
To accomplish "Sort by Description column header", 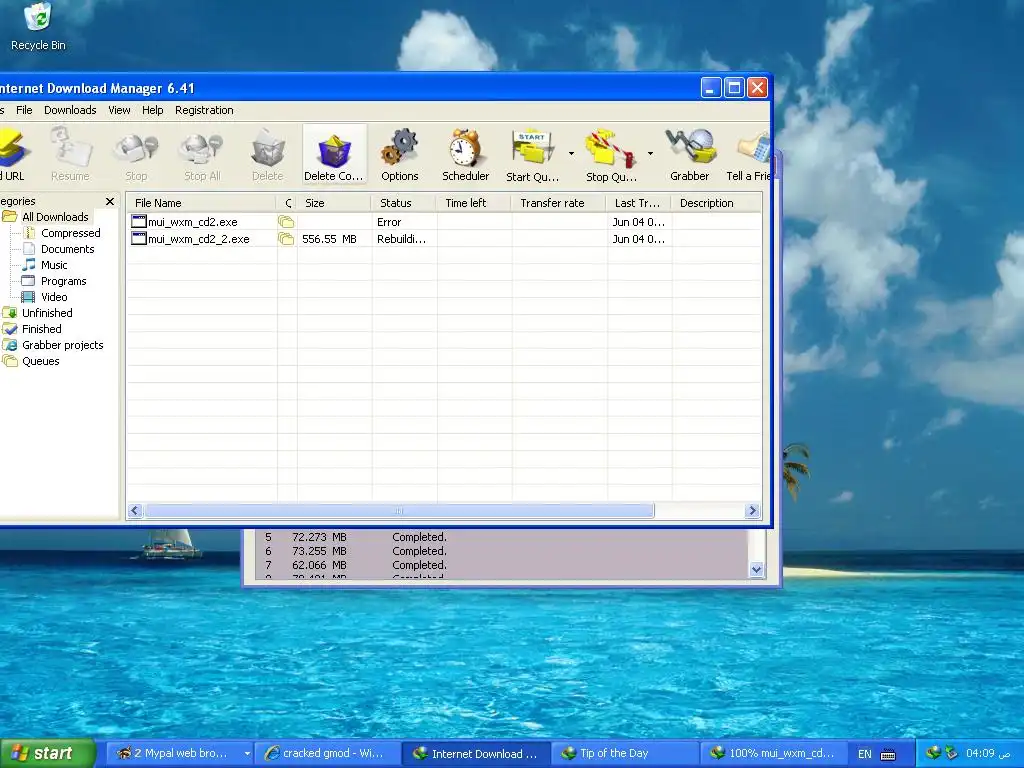I will [716, 203].
